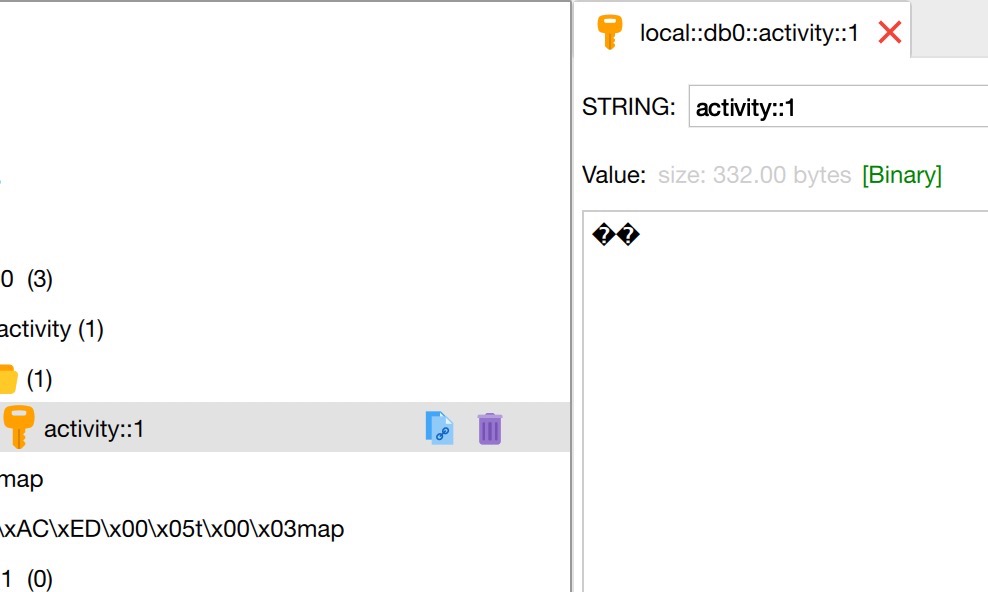Click the orange key icon beside activity::1 in the tree
This screenshot has height=592, width=988.
tap(18, 426)
